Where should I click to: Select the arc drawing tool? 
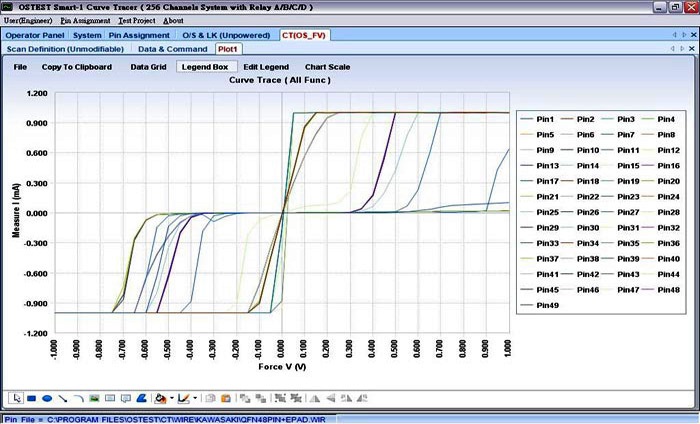pyautogui.click(x=78, y=398)
